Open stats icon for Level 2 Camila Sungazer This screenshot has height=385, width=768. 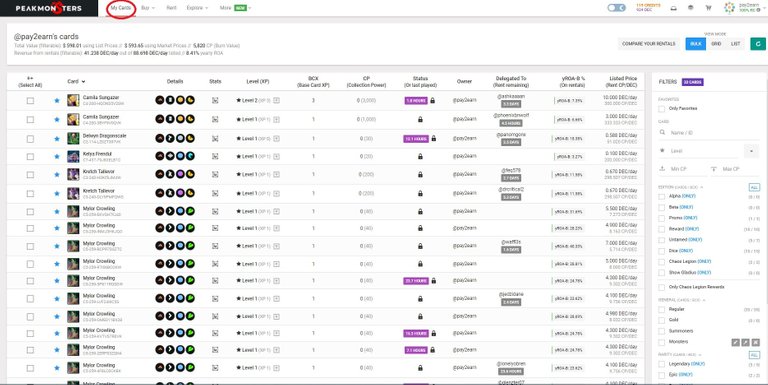(x=215, y=100)
